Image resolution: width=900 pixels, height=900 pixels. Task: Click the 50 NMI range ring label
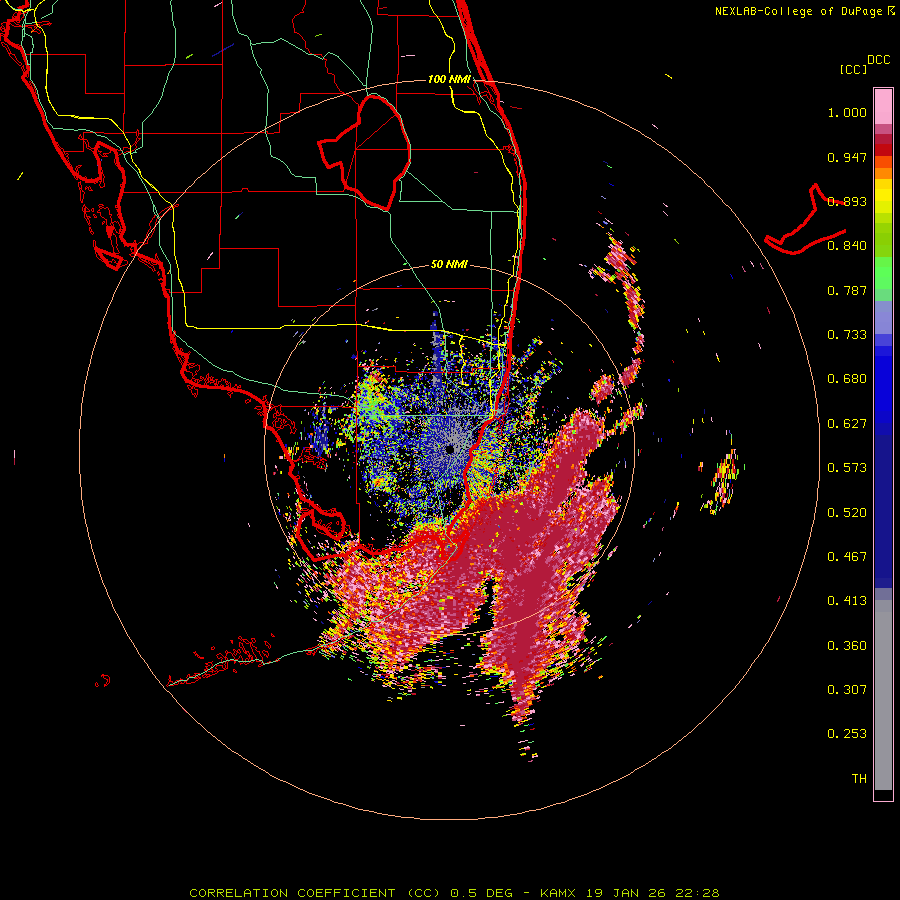click(x=449, y=265)
